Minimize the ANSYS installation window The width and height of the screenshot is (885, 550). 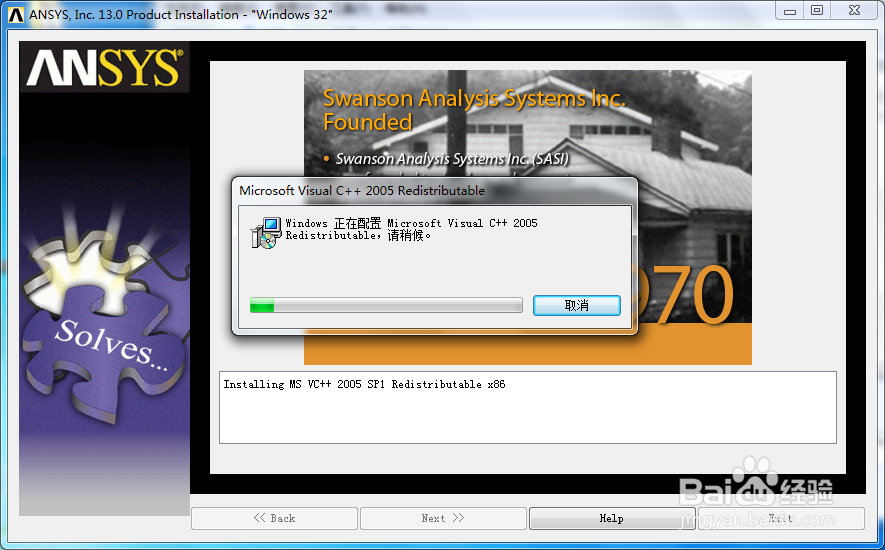[790, 11]
